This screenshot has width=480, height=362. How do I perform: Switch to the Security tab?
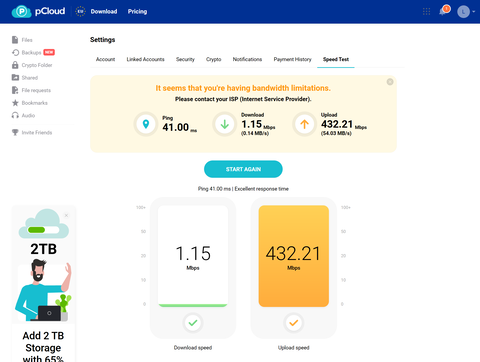coord(185,59)
